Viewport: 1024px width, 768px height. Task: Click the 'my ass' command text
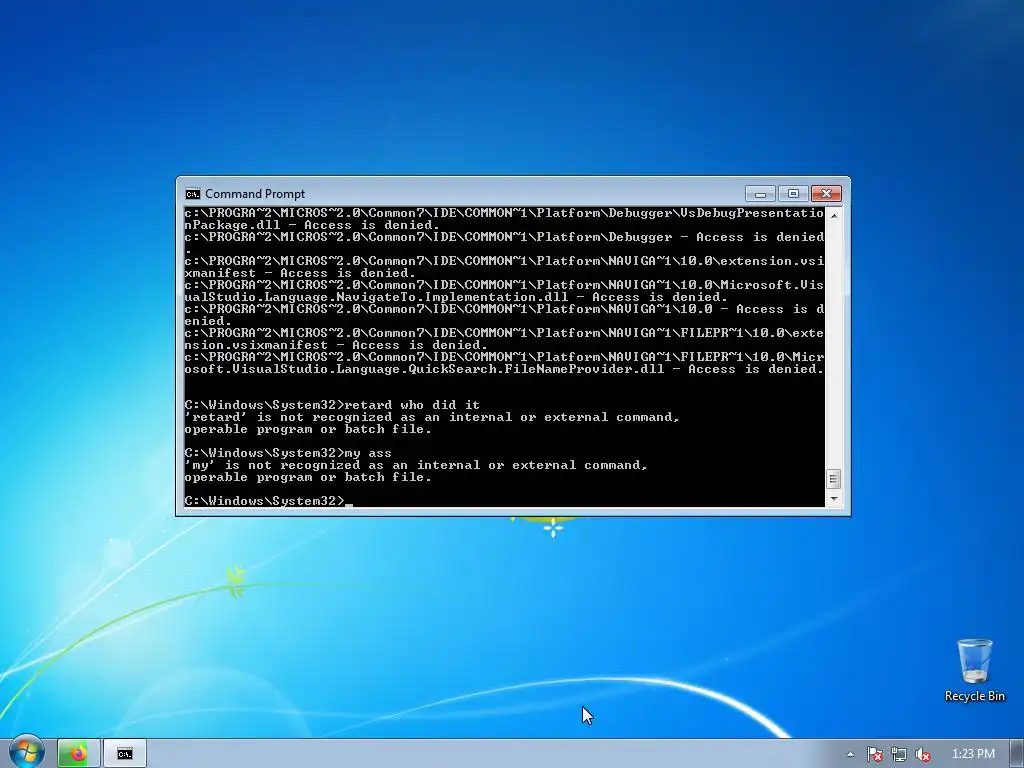tap(368, 453)
